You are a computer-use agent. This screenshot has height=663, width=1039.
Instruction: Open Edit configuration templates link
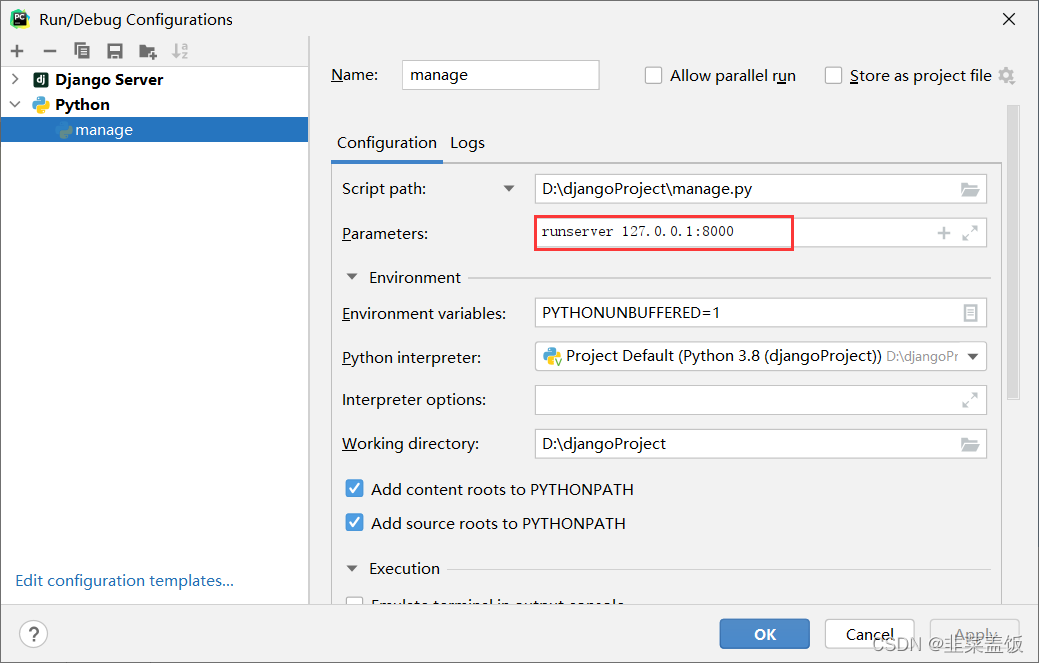pos(124,580)
